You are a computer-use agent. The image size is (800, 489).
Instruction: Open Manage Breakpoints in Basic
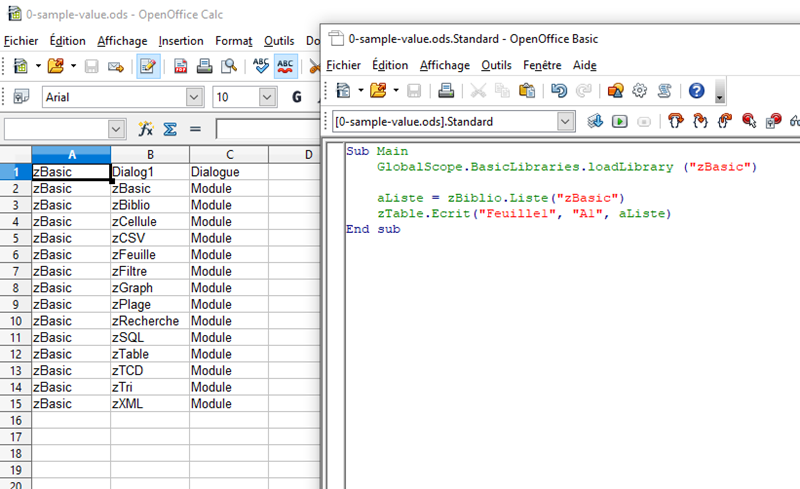[x=773, y=121]
